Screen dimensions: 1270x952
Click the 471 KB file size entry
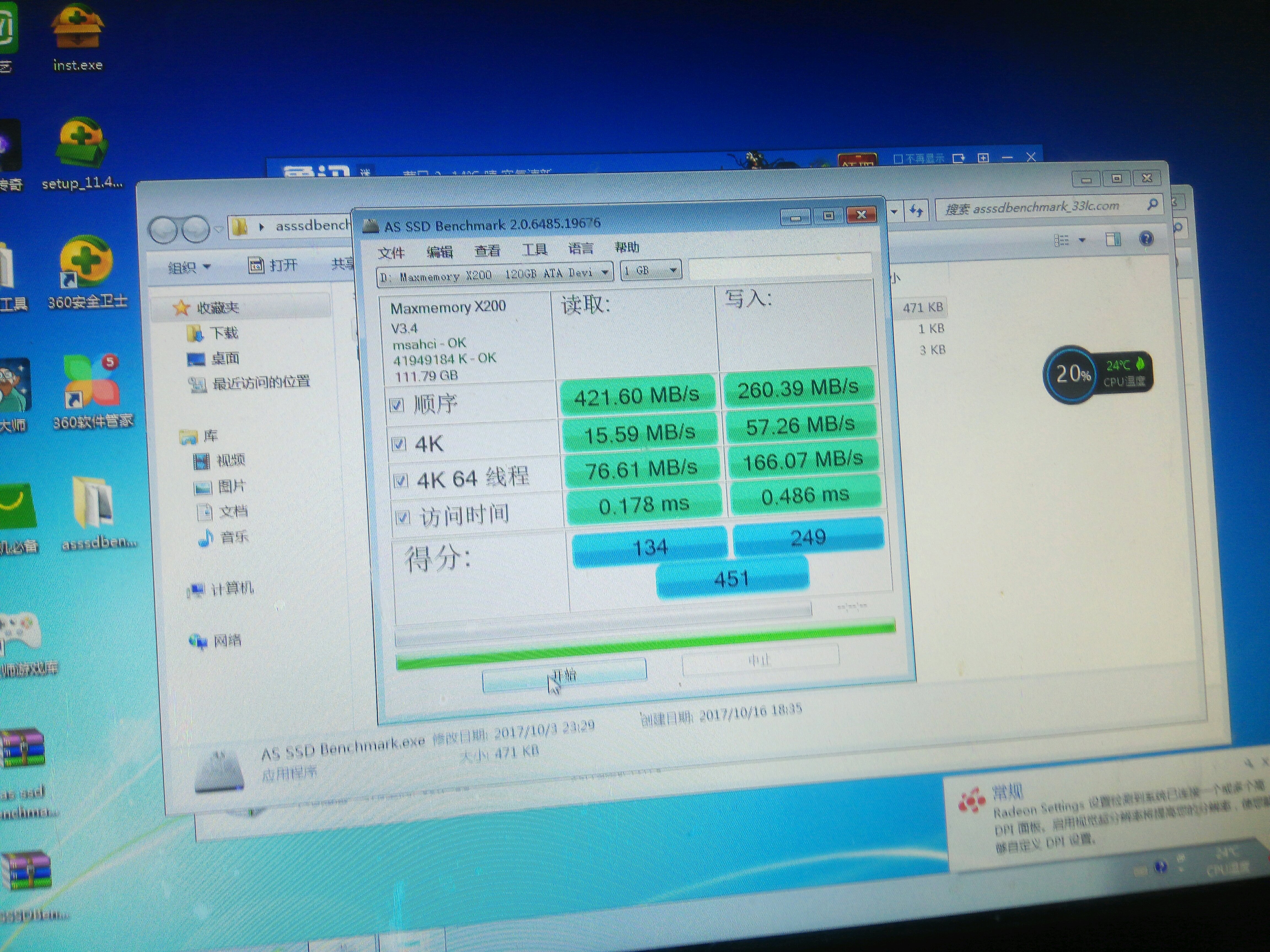tap(923, 308)
